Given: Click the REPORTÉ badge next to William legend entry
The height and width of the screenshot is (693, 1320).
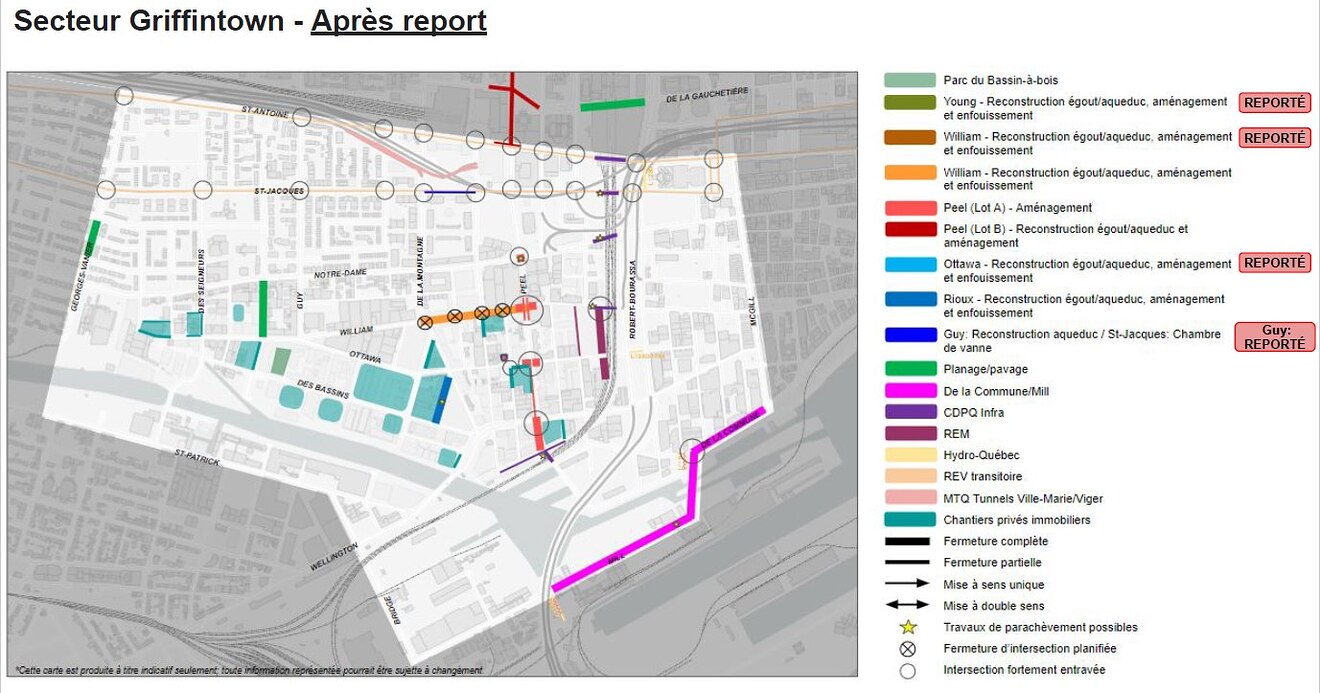Looking at the screenshot, I should click(x=1274, y=137).
